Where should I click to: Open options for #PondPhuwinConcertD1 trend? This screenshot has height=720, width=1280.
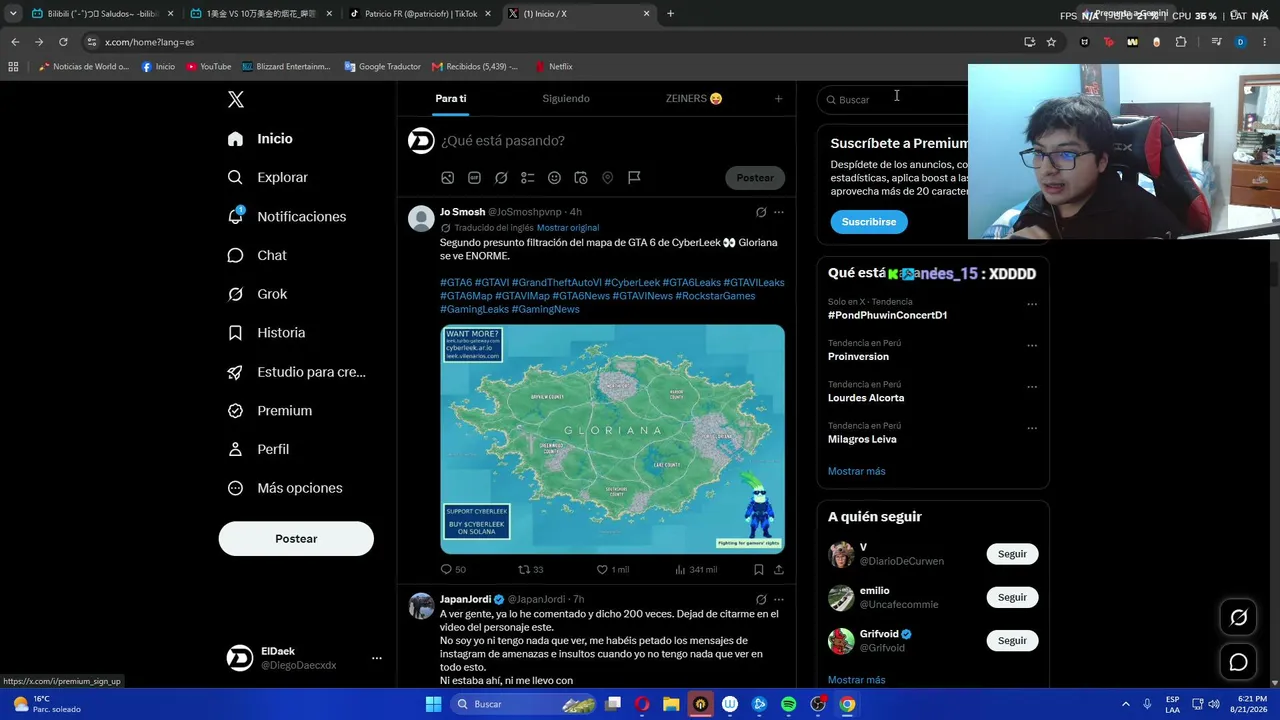click(x=1032, y=304)
